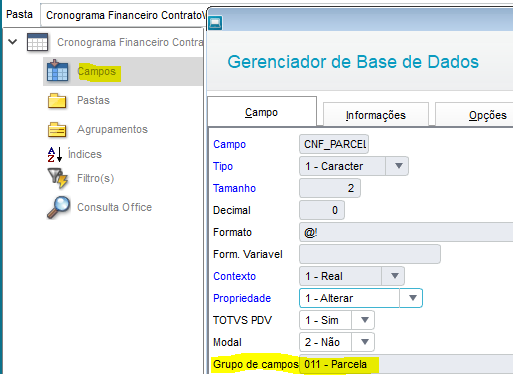
Task: Click the Decimal field showing 0
Action: pos(322,210)
